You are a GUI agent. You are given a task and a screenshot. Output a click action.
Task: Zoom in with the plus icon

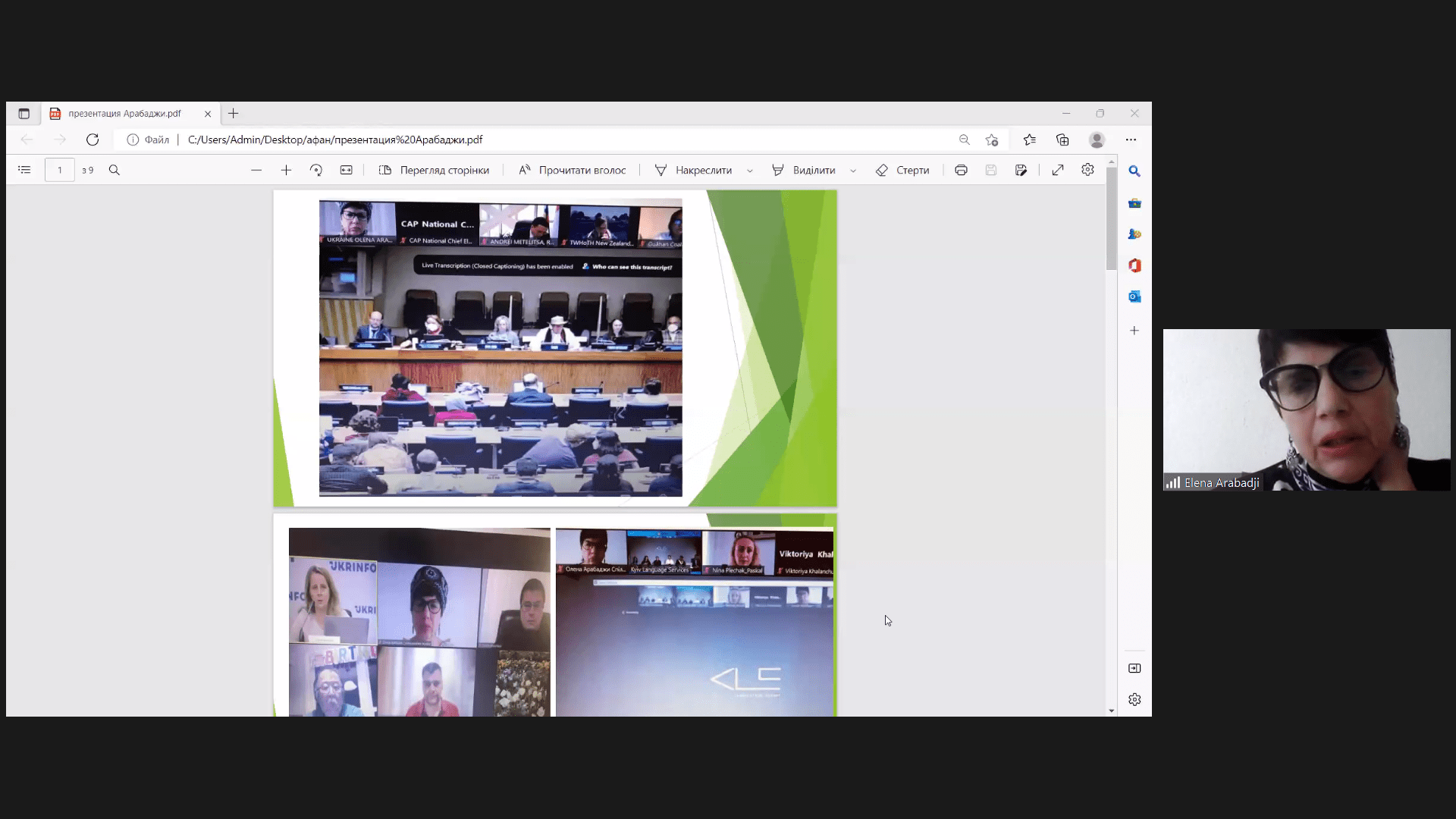click(286, 170)
